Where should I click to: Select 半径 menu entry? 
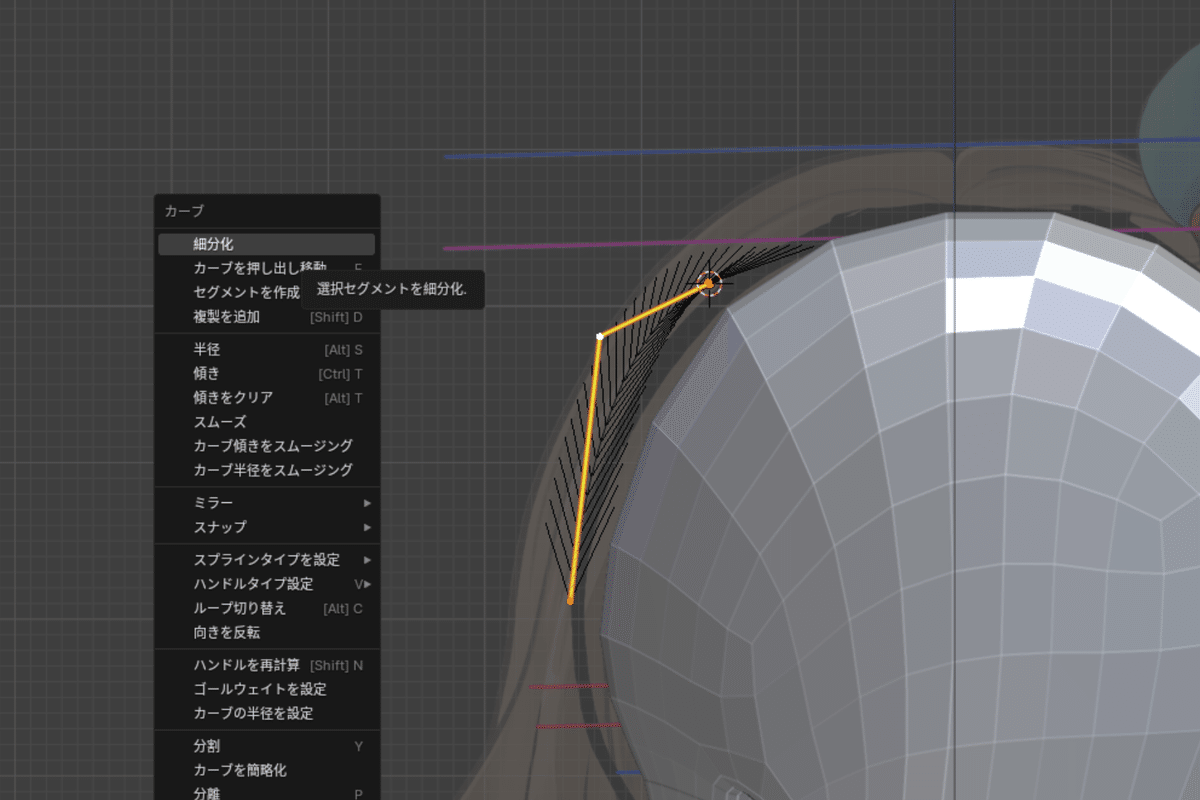point(266,350)
